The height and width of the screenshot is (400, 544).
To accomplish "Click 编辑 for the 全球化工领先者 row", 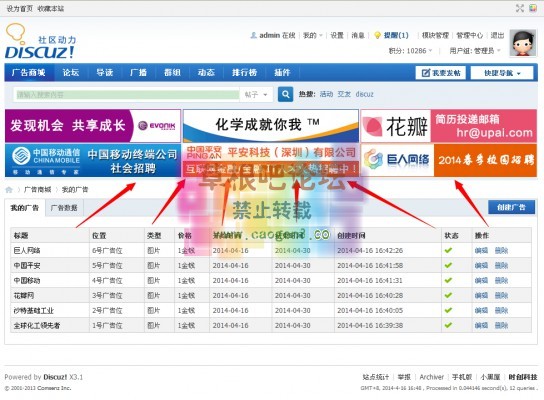I will [481, 325].
